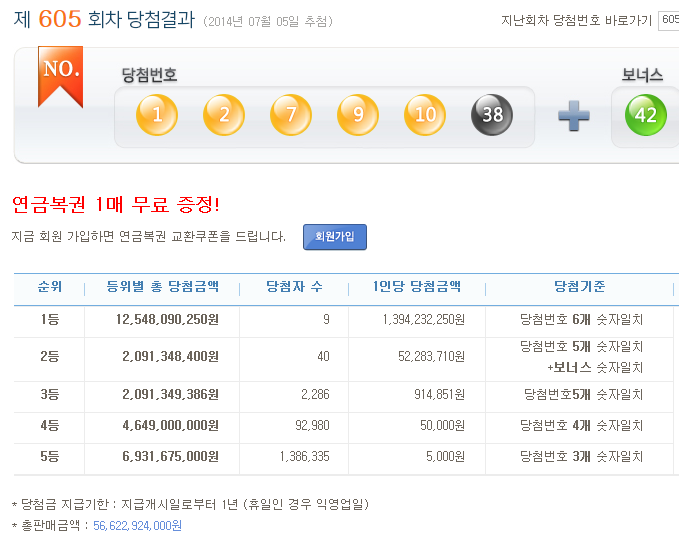Click the 순위 column header
The height and width of the screenshot is (541, 679).
50,286
